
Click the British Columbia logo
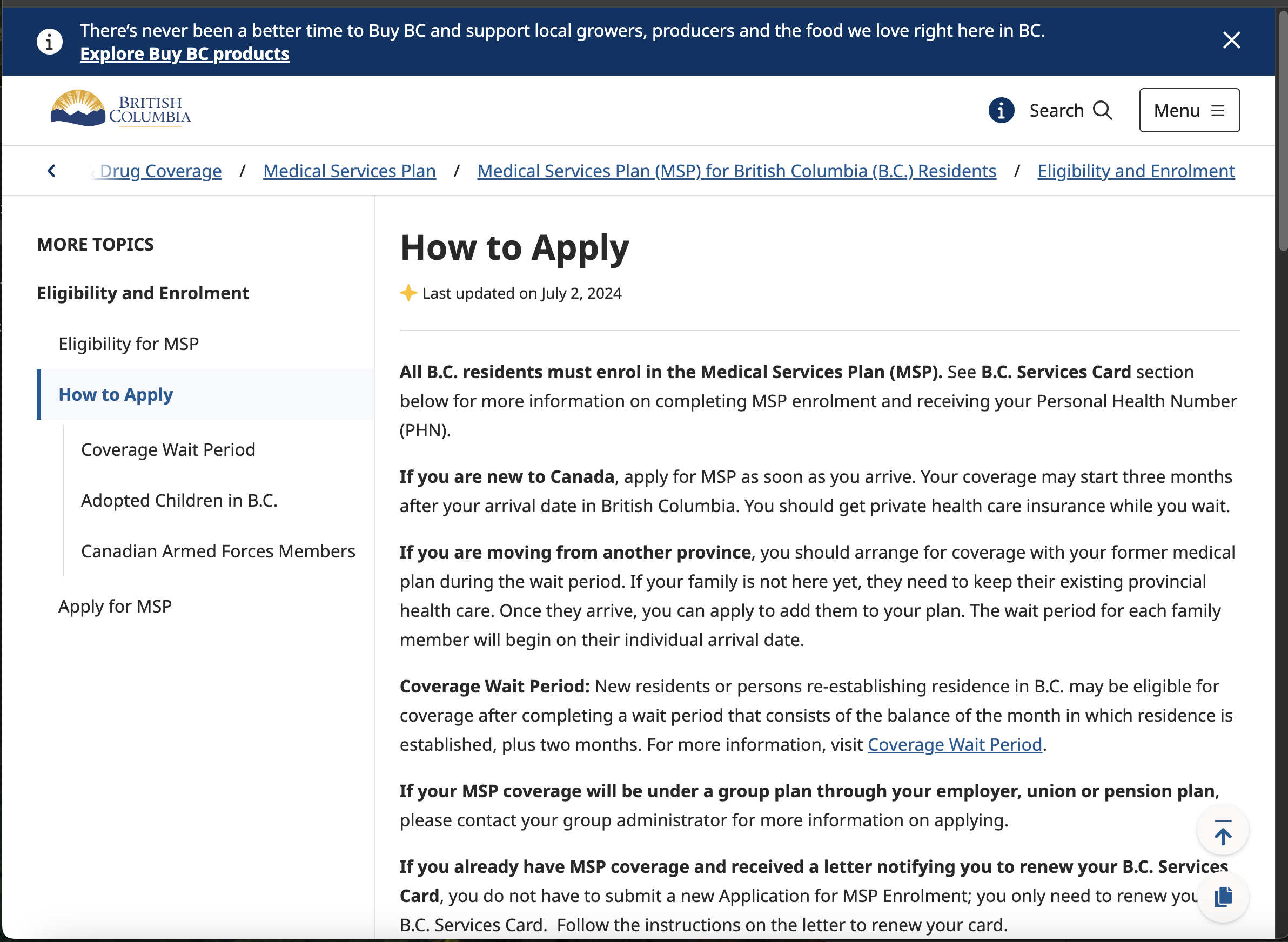pos(120,109)
